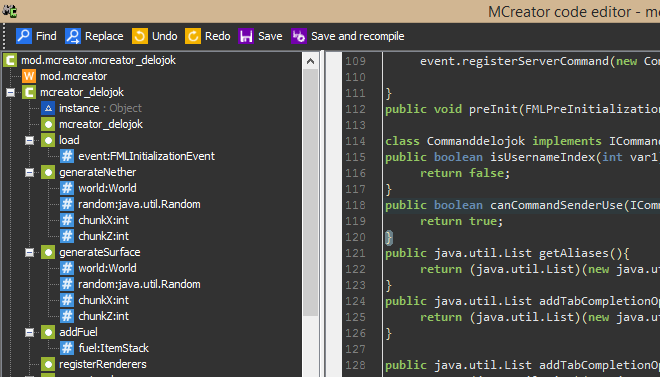Click the orange W icon next to mod.mcreator
The image size is (660, 377).
click(x=29, y=76)
